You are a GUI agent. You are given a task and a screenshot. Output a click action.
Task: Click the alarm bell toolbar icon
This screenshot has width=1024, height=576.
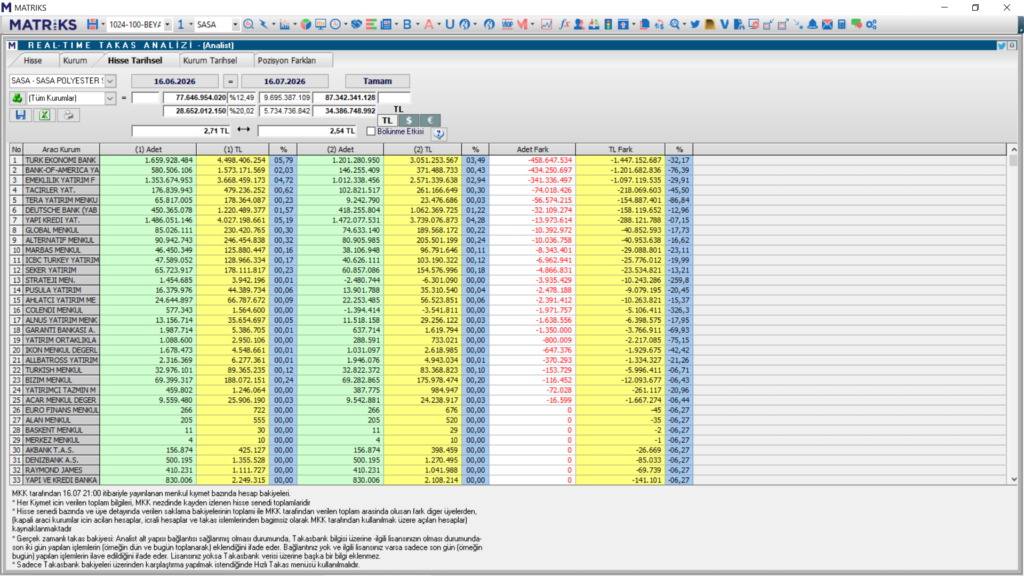point(812,24)
